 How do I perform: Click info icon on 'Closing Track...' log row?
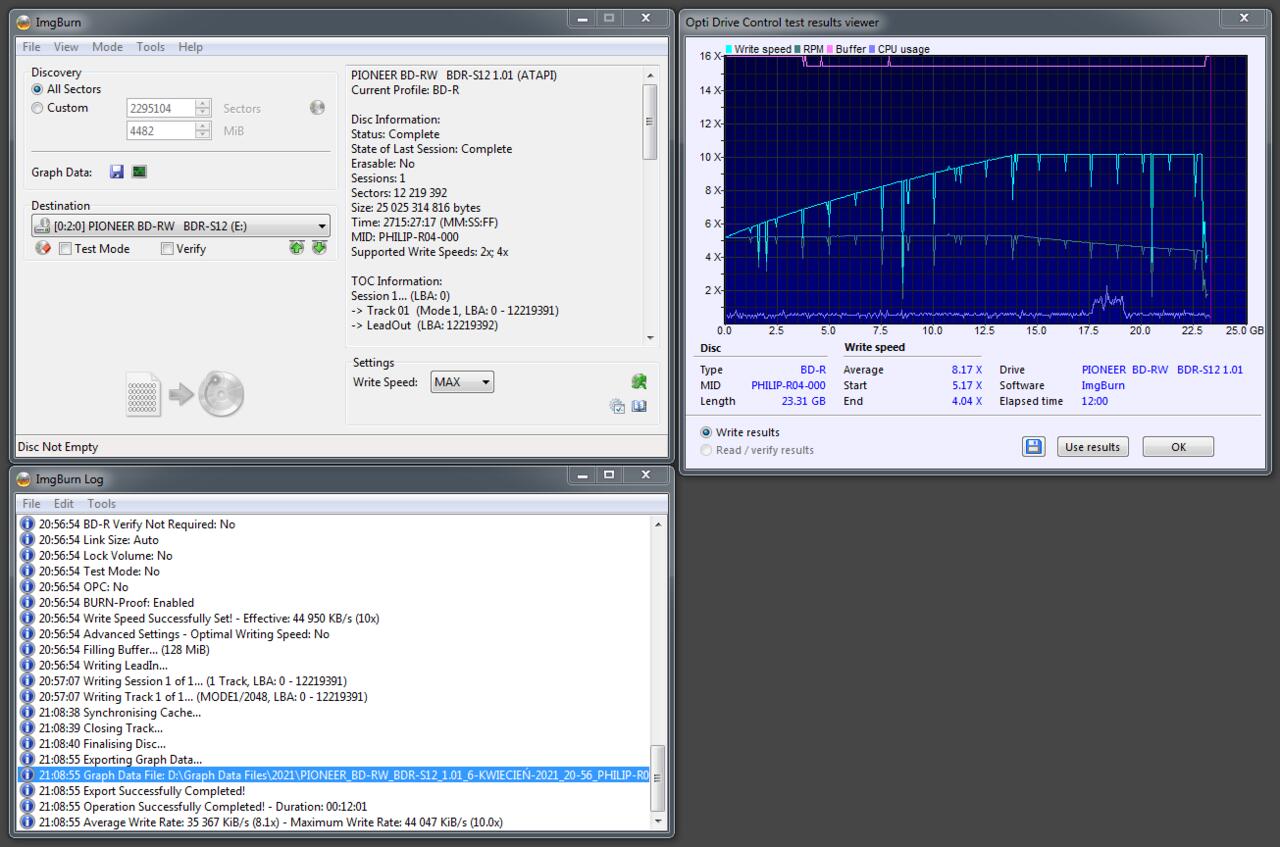(x=27, y=728)
